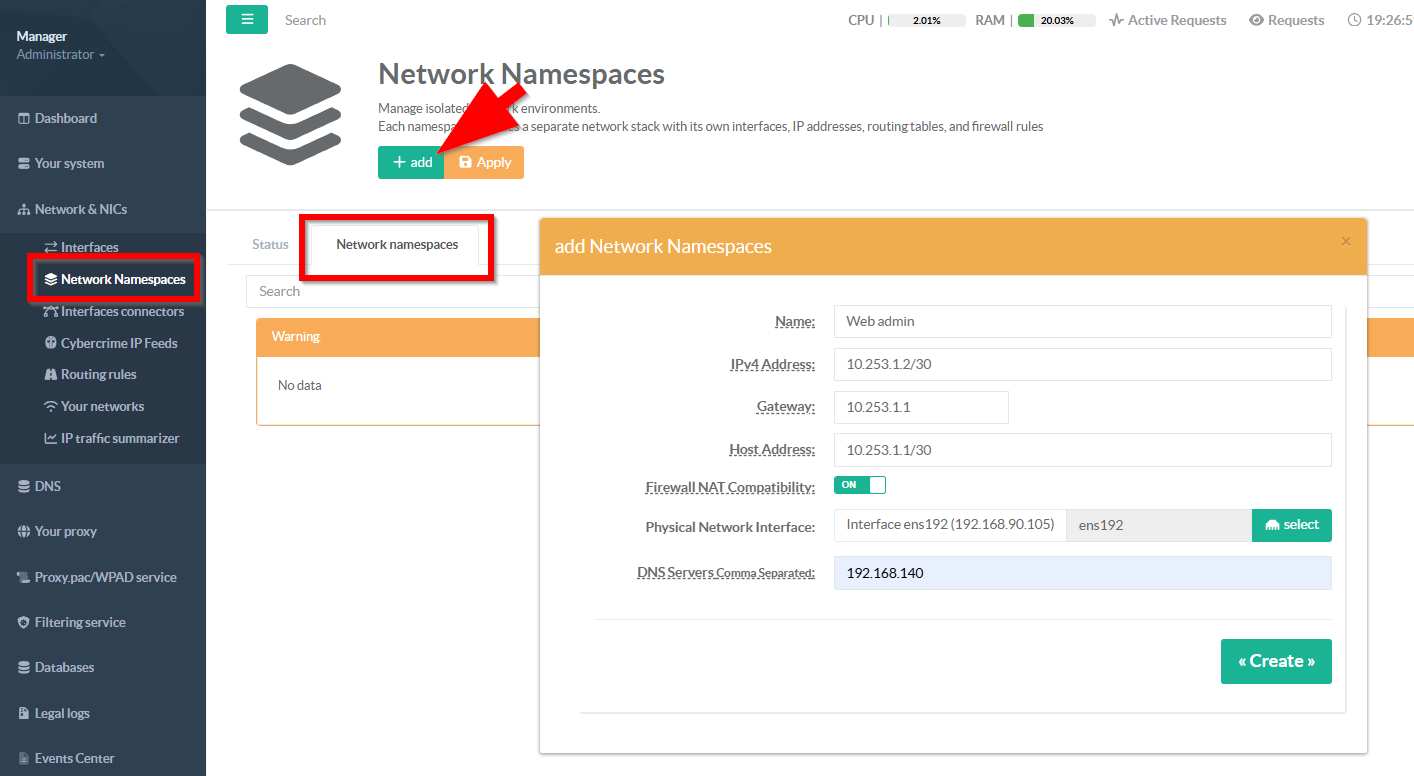Click the Filtering service shield item
This screenshot has height=776, width=1414.
(79, 622)
